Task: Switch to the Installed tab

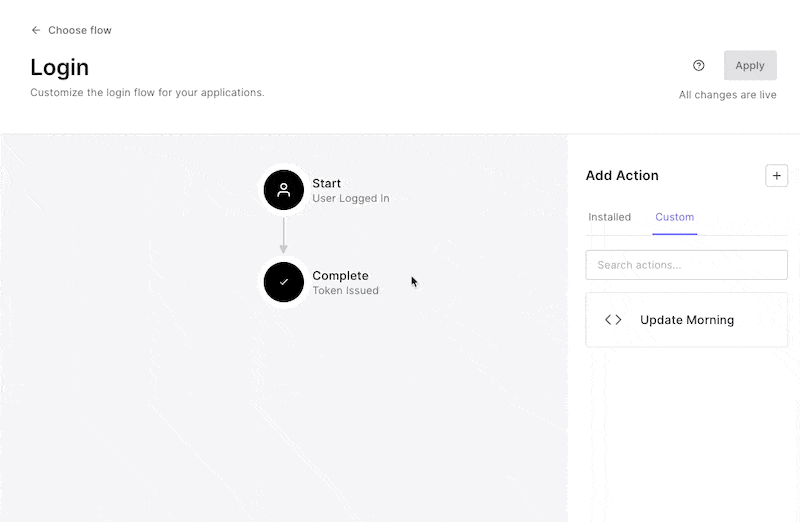Action: pyautogui.click(x=609, y=217)
